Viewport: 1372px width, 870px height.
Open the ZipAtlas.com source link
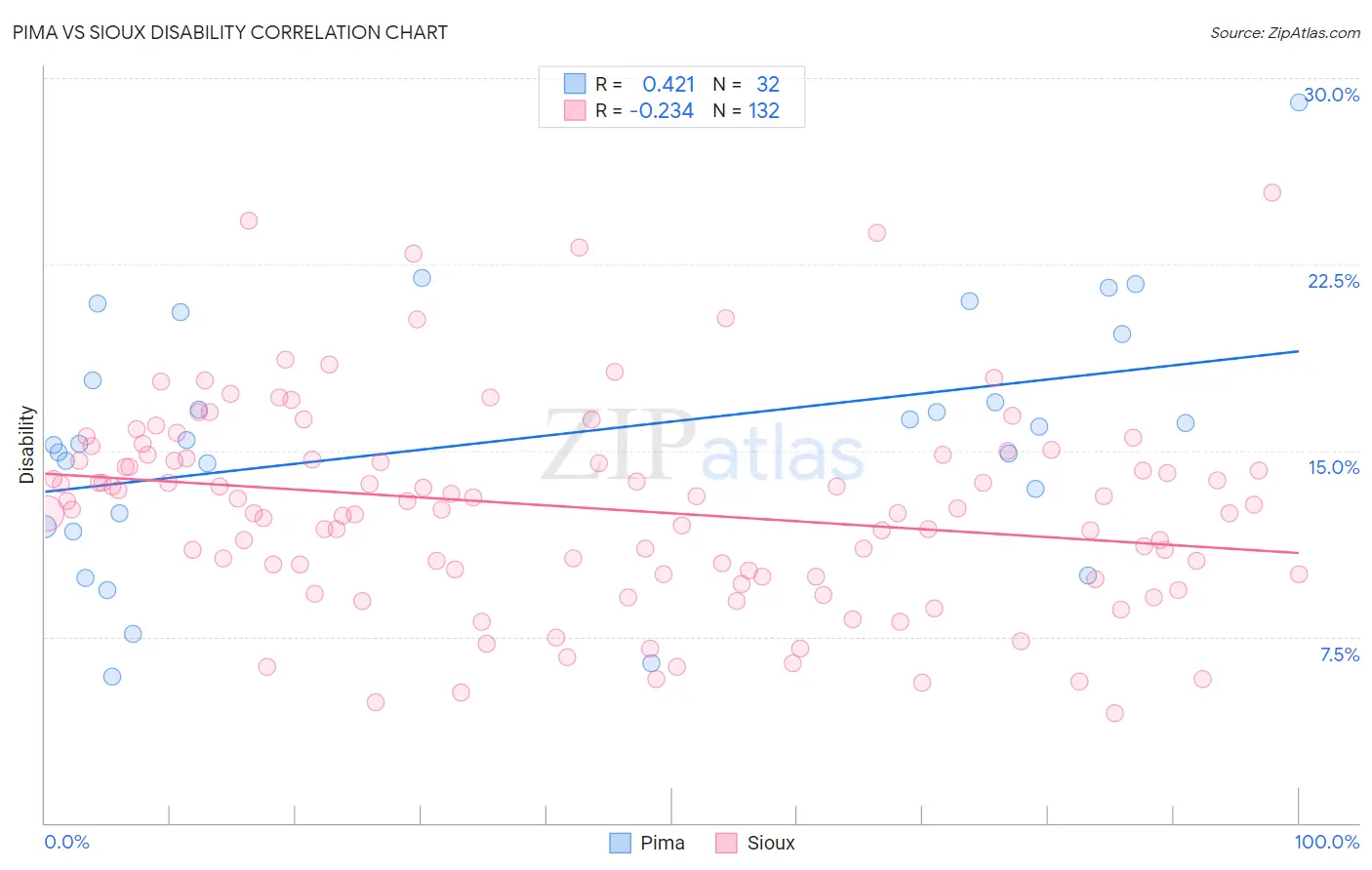tap(1285, 32)
